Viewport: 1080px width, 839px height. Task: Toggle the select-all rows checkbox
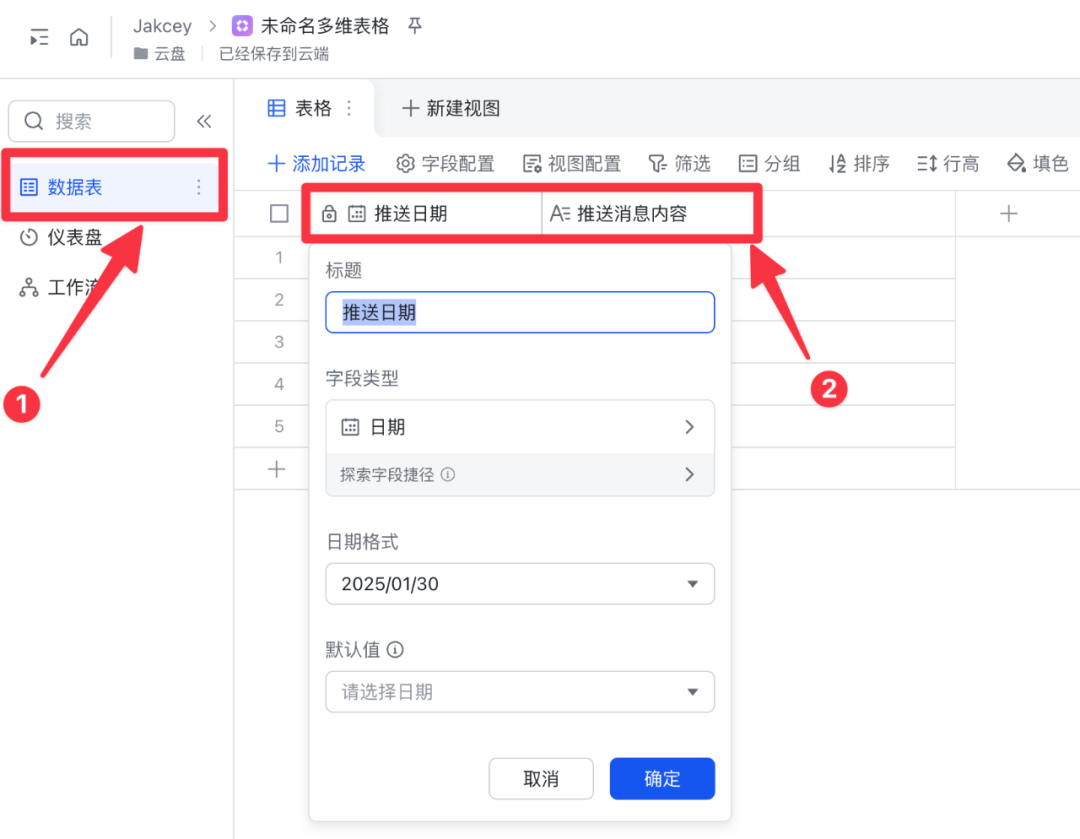pyautogui.click(x=279, y=214)
